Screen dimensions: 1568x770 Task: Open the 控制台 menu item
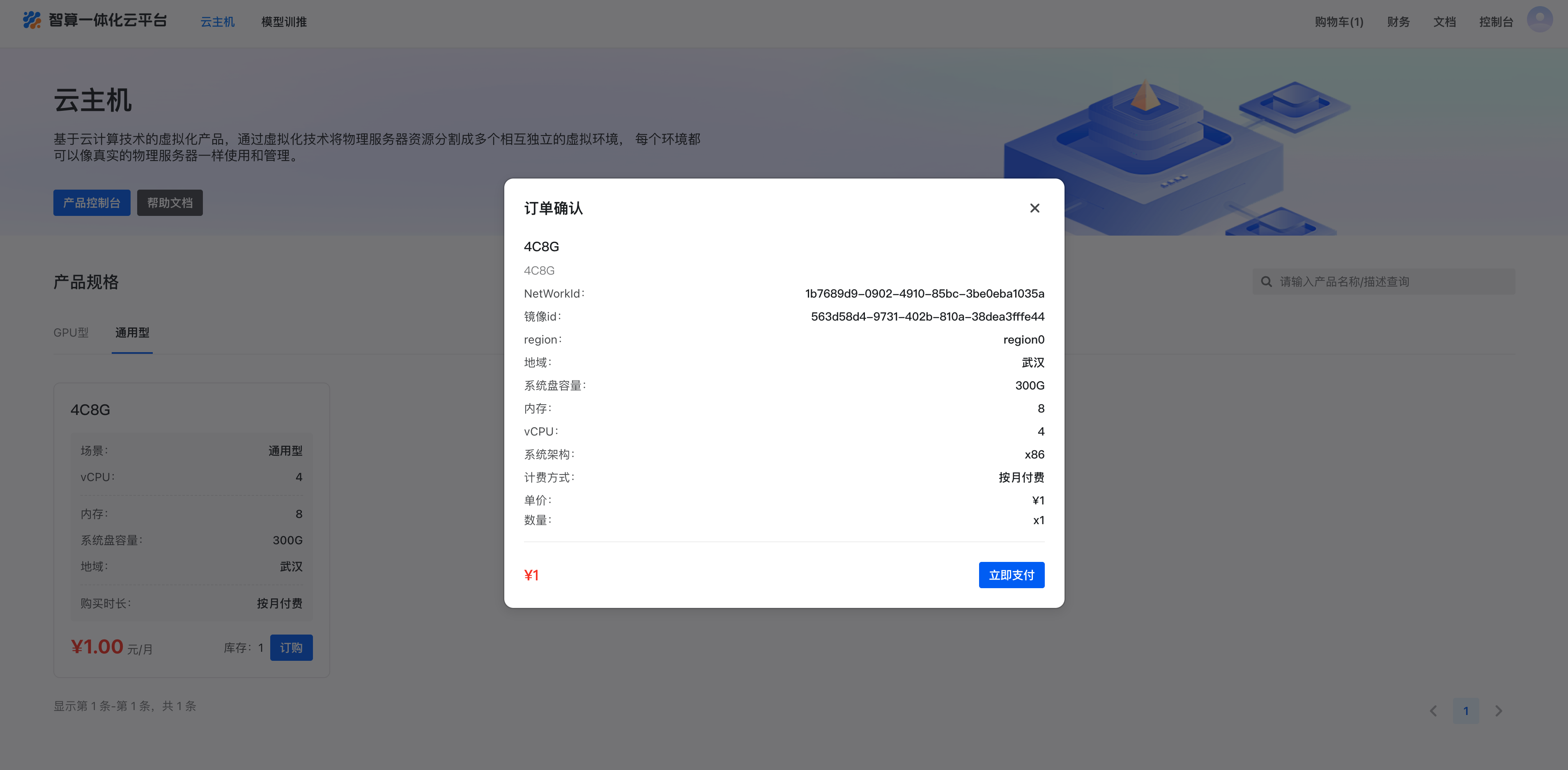tap(1497, 21)
